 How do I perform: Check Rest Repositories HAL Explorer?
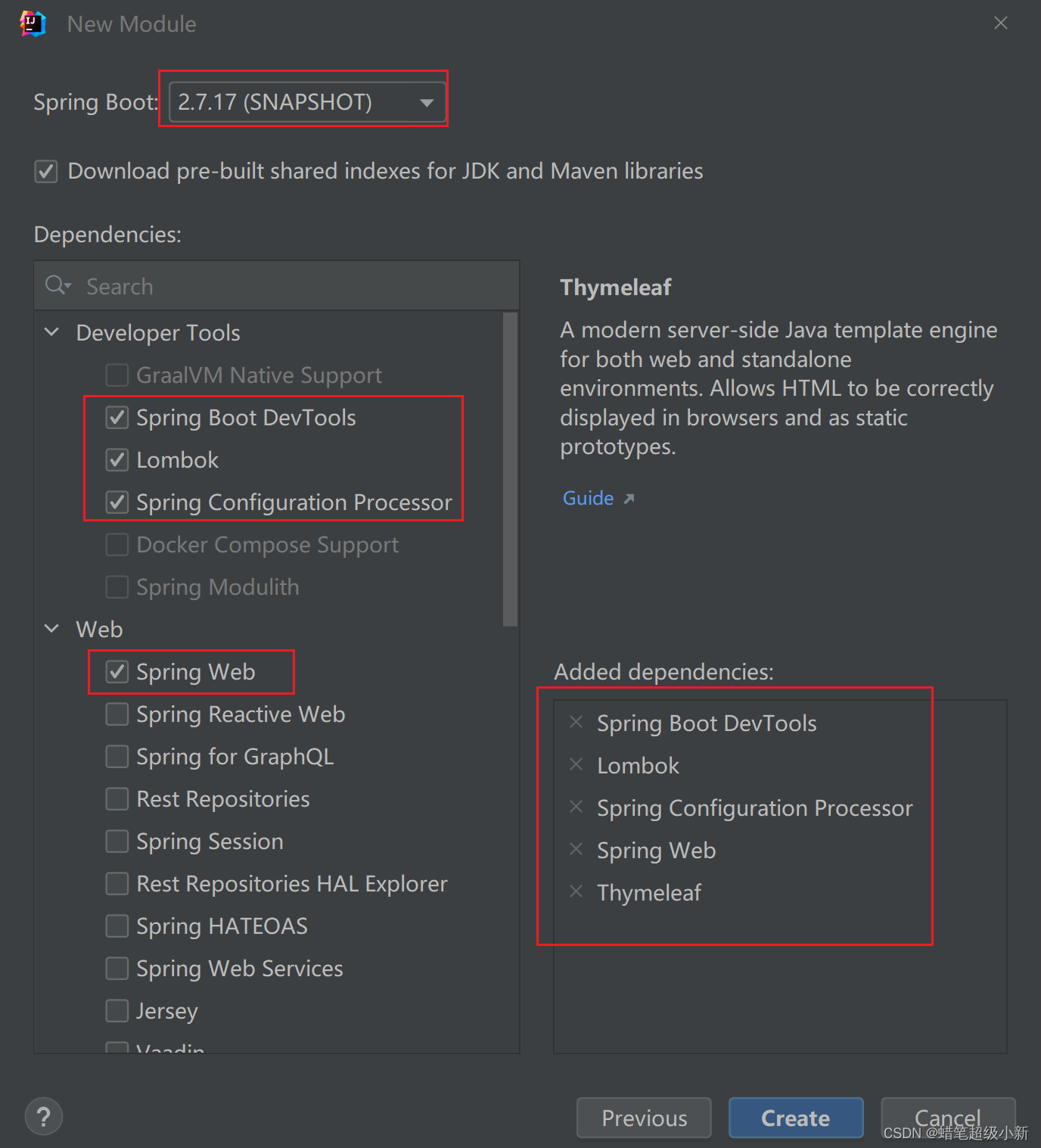[117, 883]
